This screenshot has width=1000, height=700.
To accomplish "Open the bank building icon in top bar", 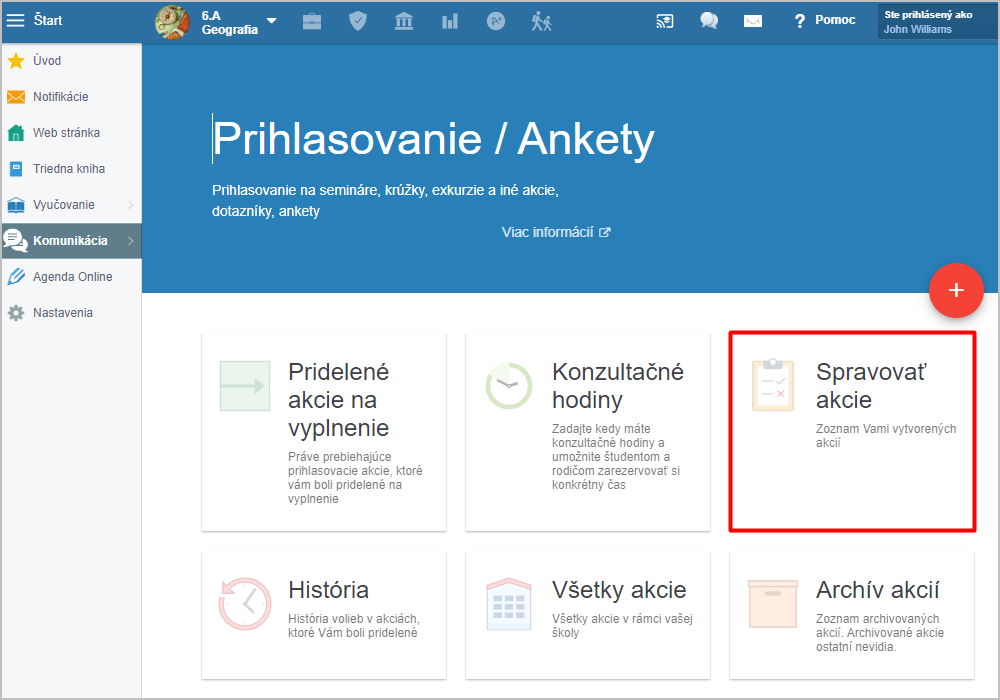I will pyautogui.click(x=404, y=22).
